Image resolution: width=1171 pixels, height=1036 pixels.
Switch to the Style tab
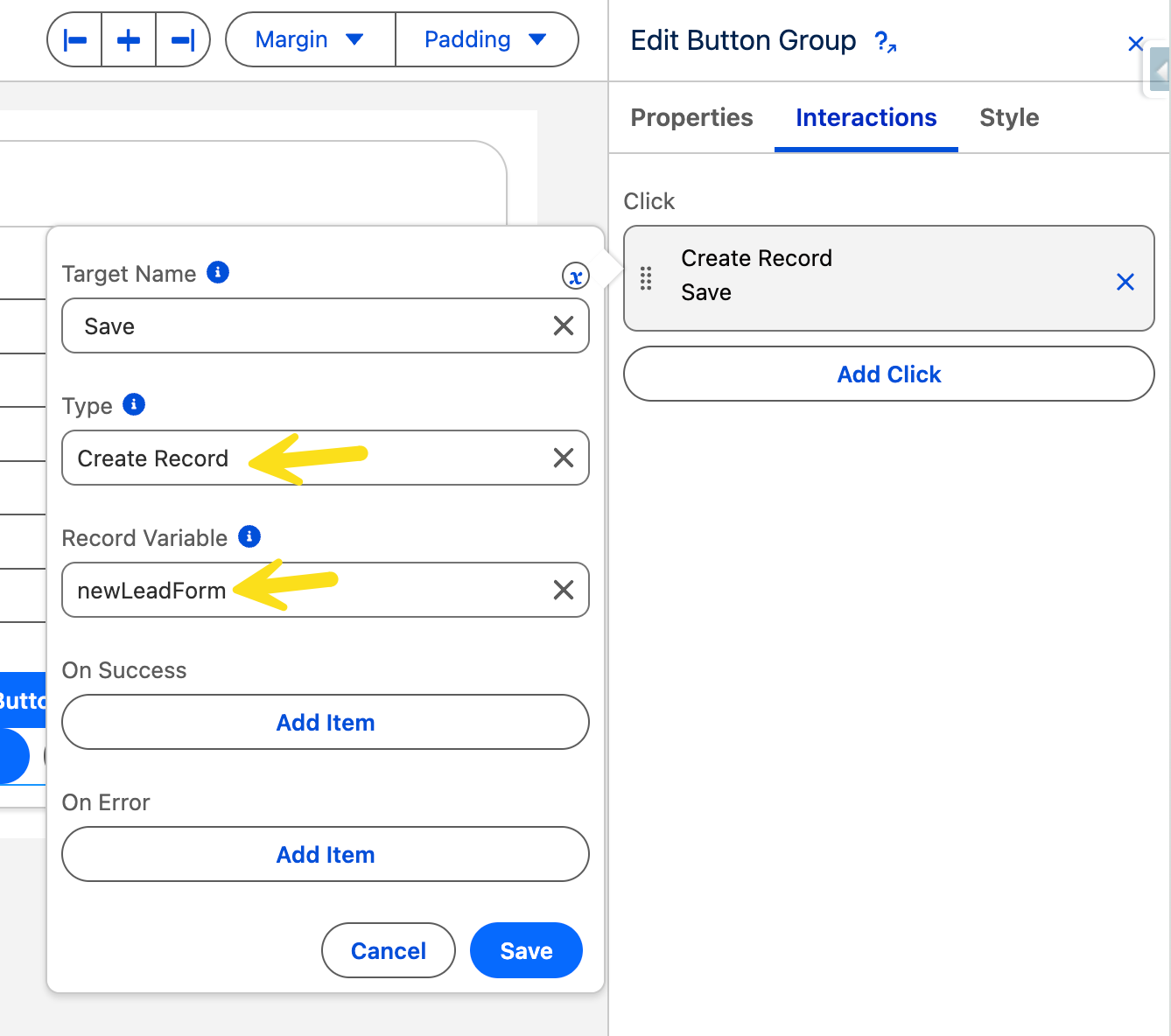pos(1009,118)
